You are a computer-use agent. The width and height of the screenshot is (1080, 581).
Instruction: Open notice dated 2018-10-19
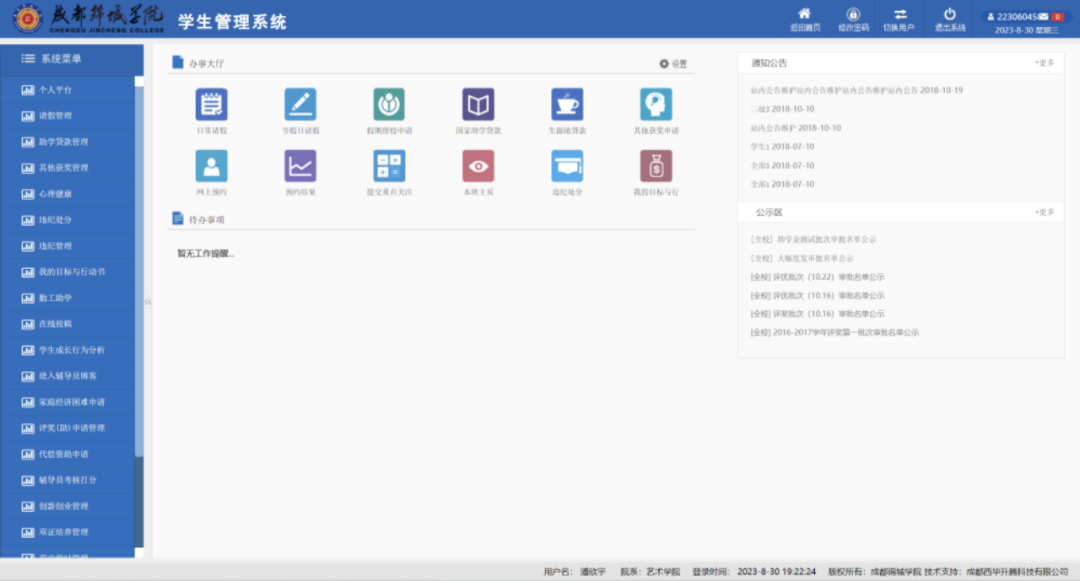(857, 90)
